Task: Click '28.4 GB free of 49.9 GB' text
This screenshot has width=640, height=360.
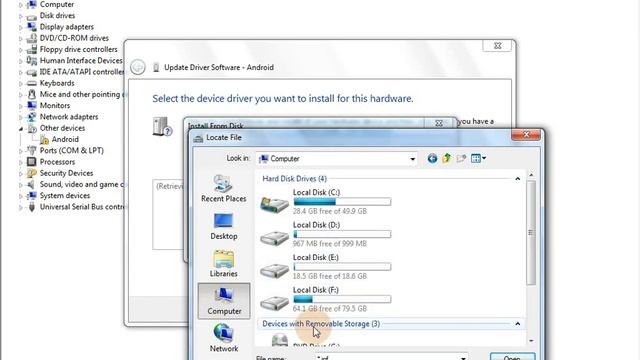Action: 330,211
